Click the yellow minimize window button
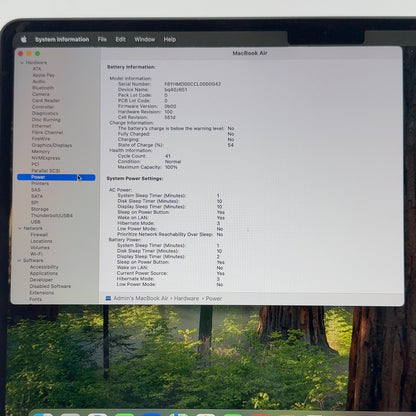This screenshot has width=416, height=416. [29, 54]
